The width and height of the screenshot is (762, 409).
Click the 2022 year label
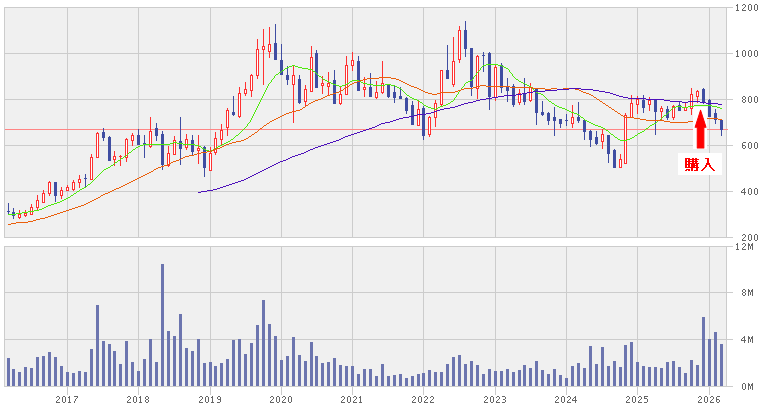click(x=422, y=400)
